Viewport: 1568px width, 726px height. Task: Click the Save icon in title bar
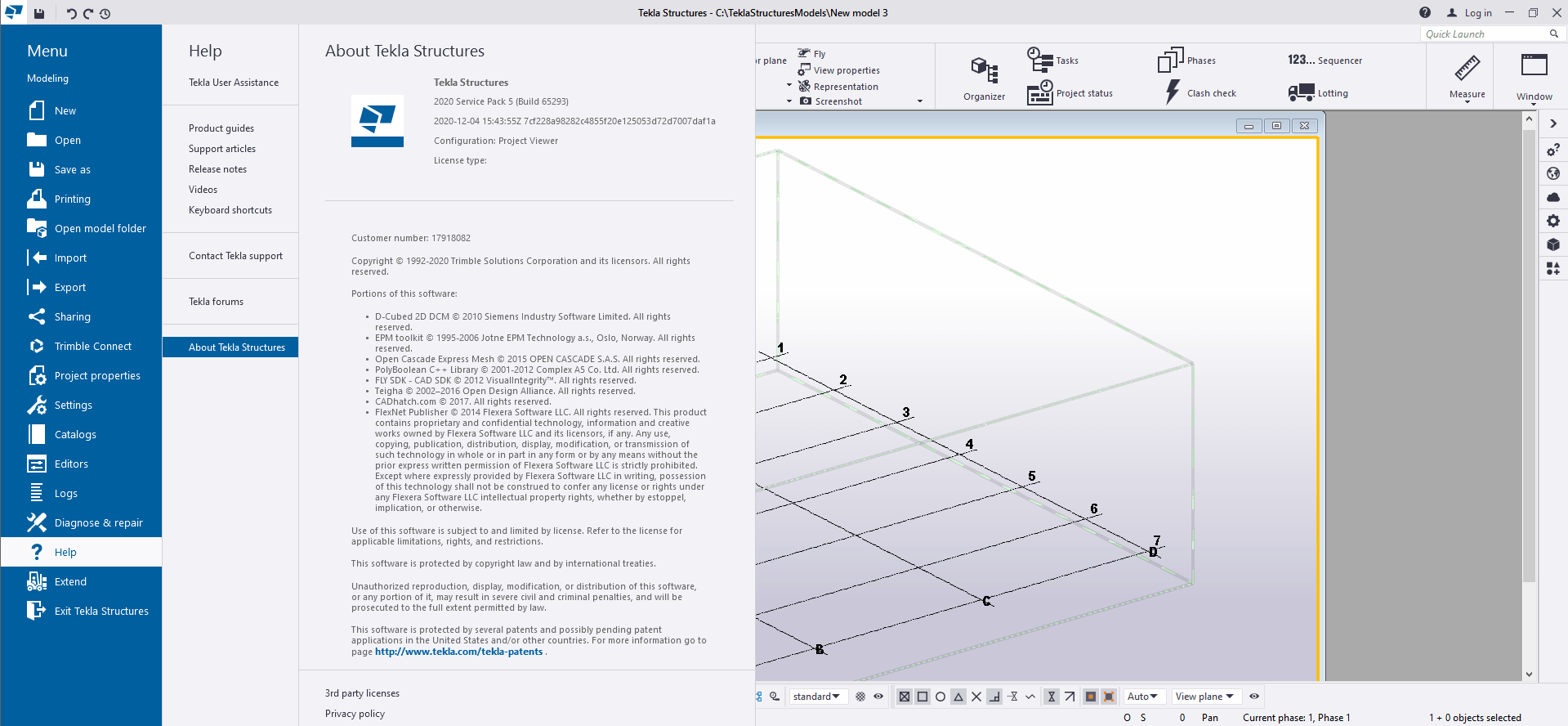point(38,13)
